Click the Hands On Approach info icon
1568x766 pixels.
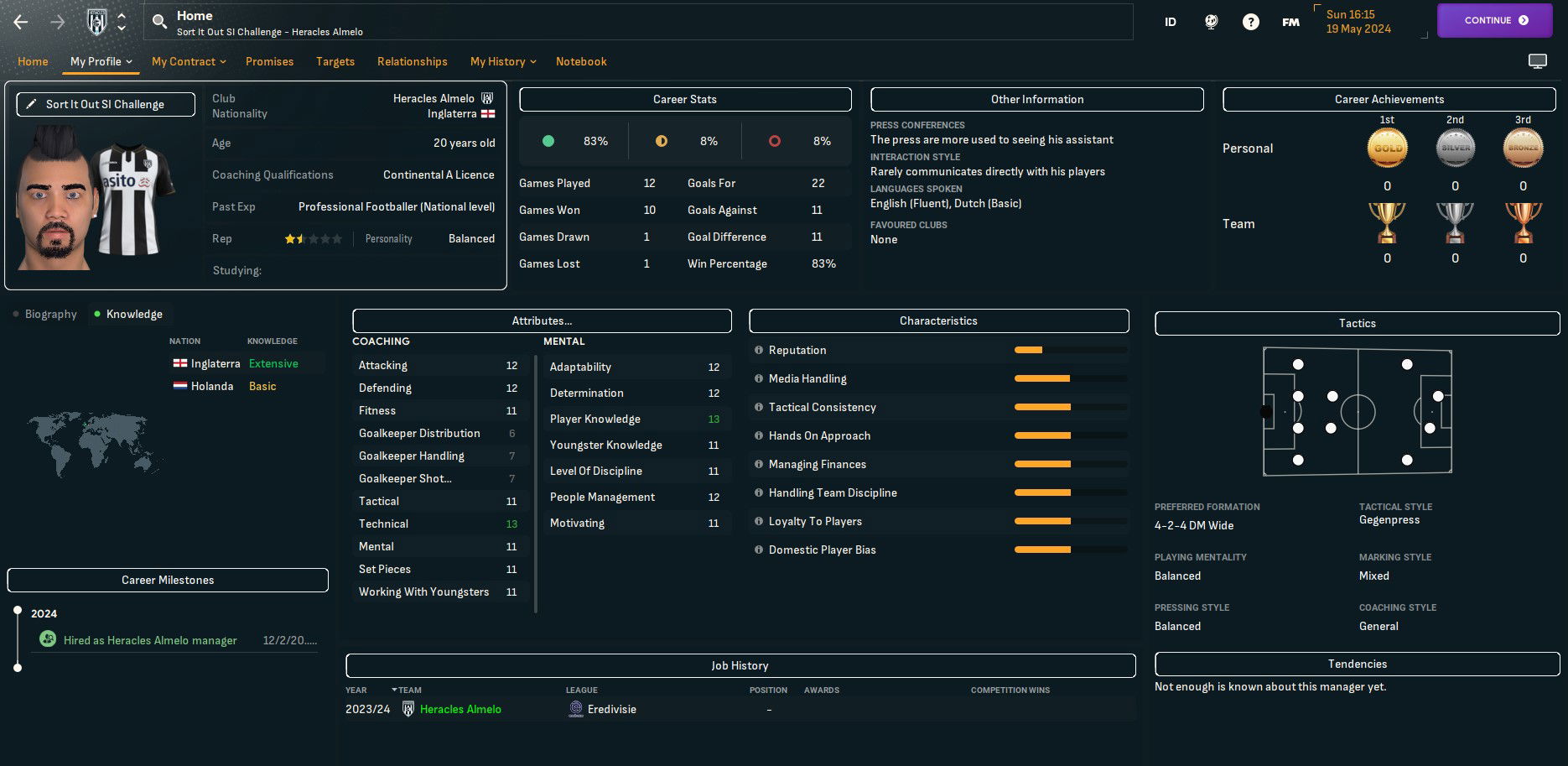tap(759, 435)
